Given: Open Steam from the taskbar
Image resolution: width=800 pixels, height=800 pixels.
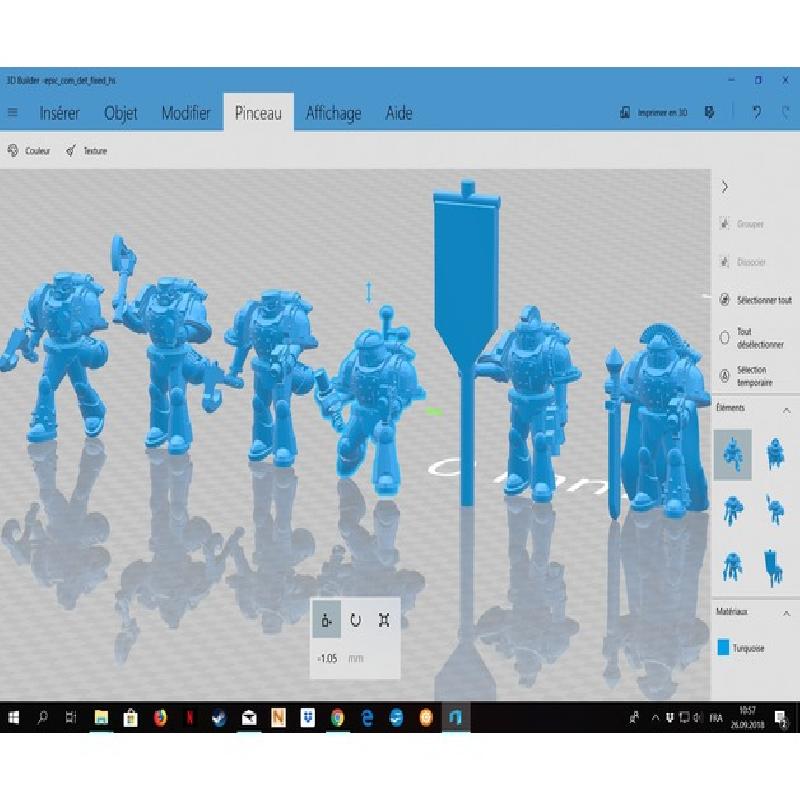Looking at the screenshot, I should [219, 718].
